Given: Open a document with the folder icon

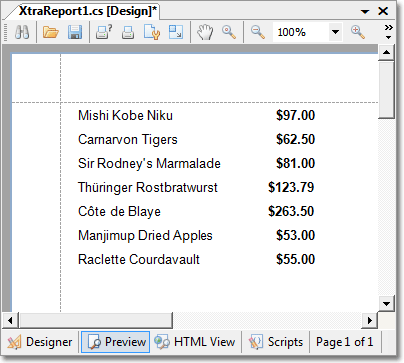Looking at the screenshot, I should tap(51, 32).
